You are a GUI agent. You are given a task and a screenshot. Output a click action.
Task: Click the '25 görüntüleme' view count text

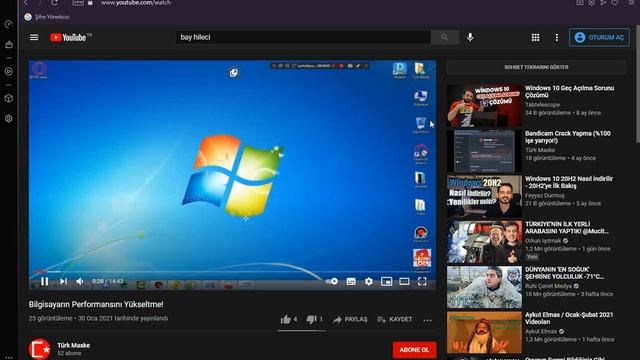coord(50,318)
